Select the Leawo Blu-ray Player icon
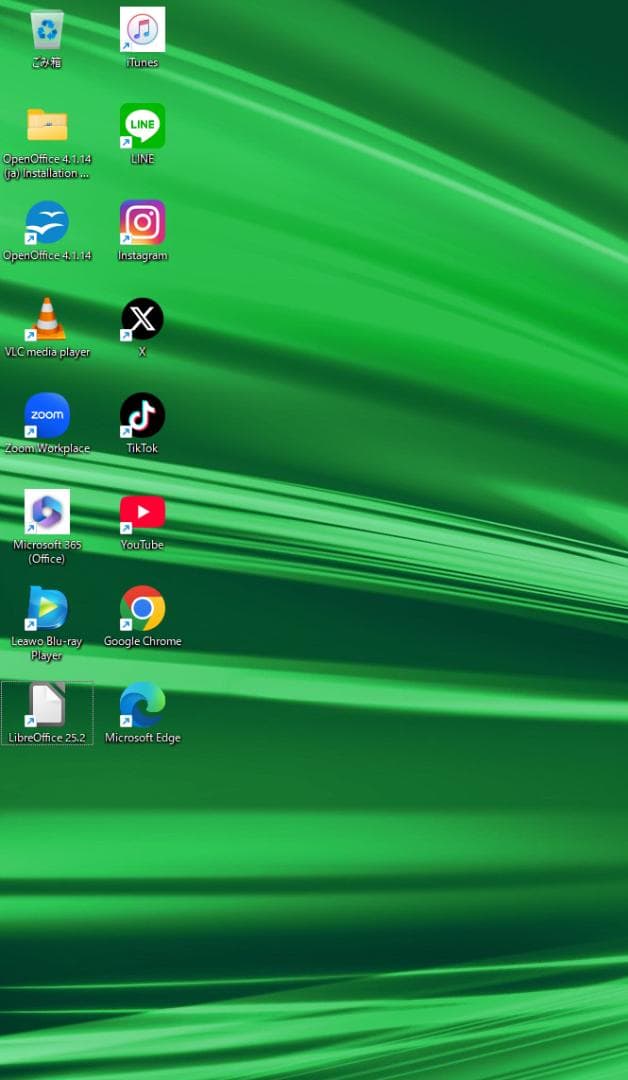Viewport: 628px width, 1080px height. click(47, 608)
